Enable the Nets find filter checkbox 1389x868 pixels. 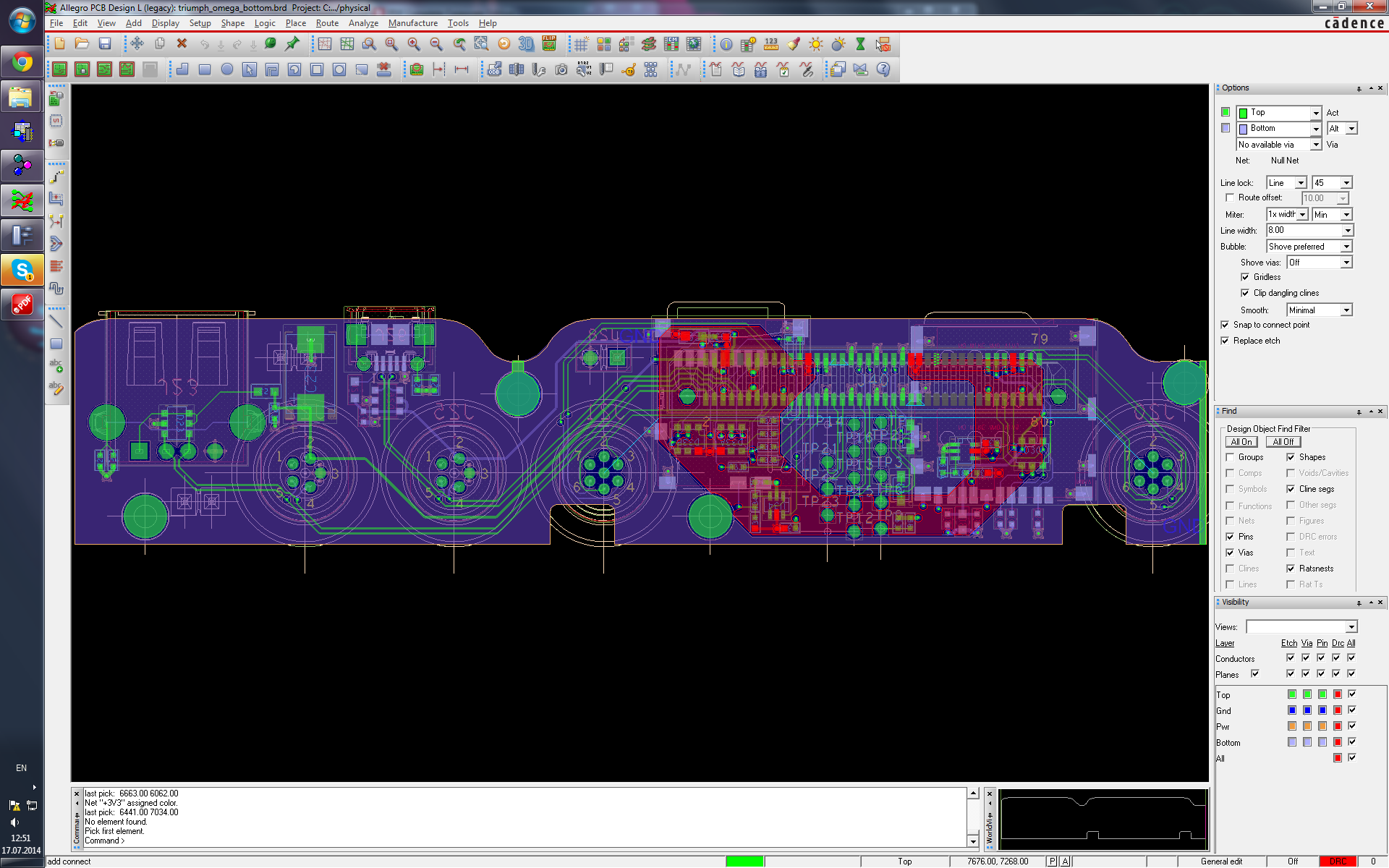click(1230, 521)
